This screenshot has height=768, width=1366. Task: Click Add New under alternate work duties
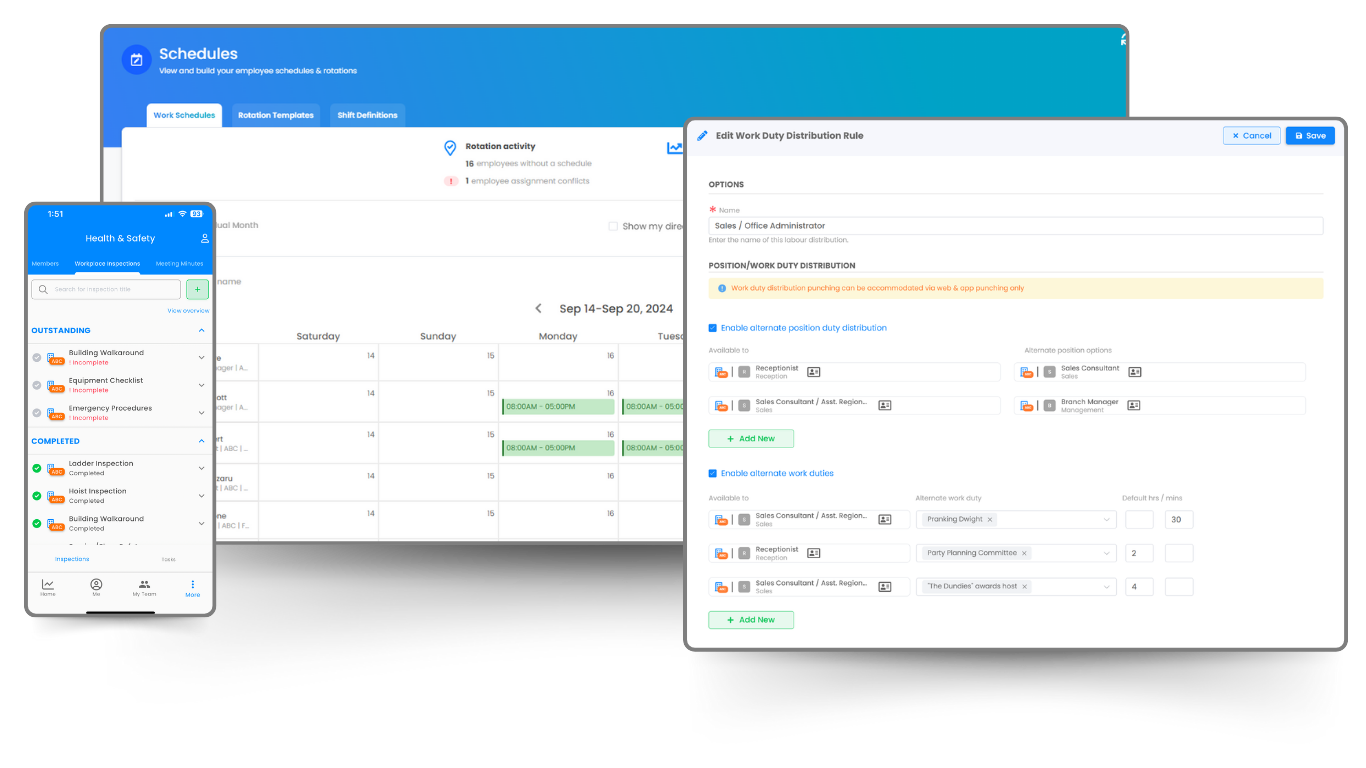click(x=751, y=619)
